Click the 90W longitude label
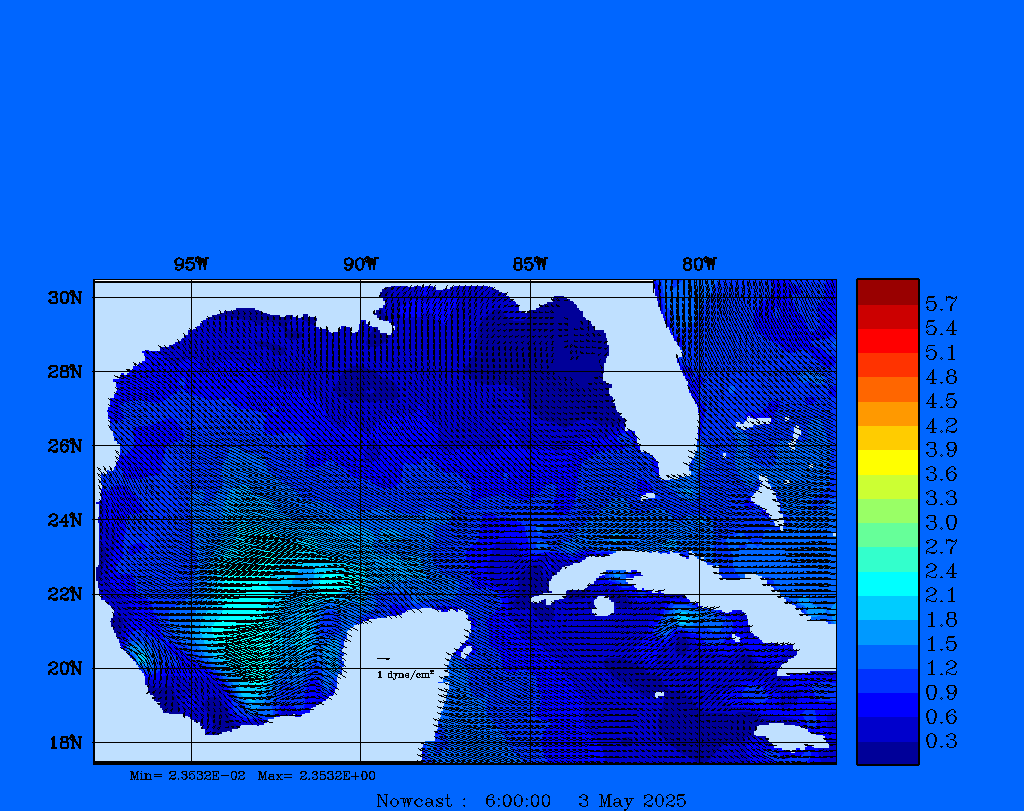 click(360, 265)
